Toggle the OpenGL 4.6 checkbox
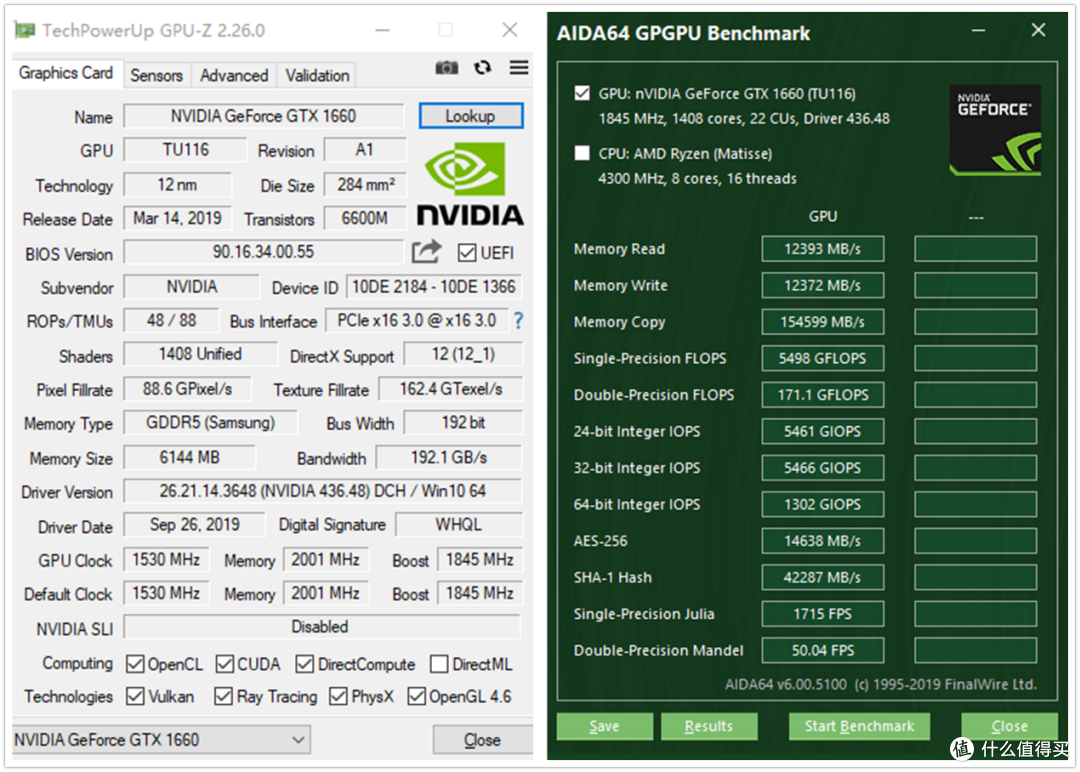 416,696
